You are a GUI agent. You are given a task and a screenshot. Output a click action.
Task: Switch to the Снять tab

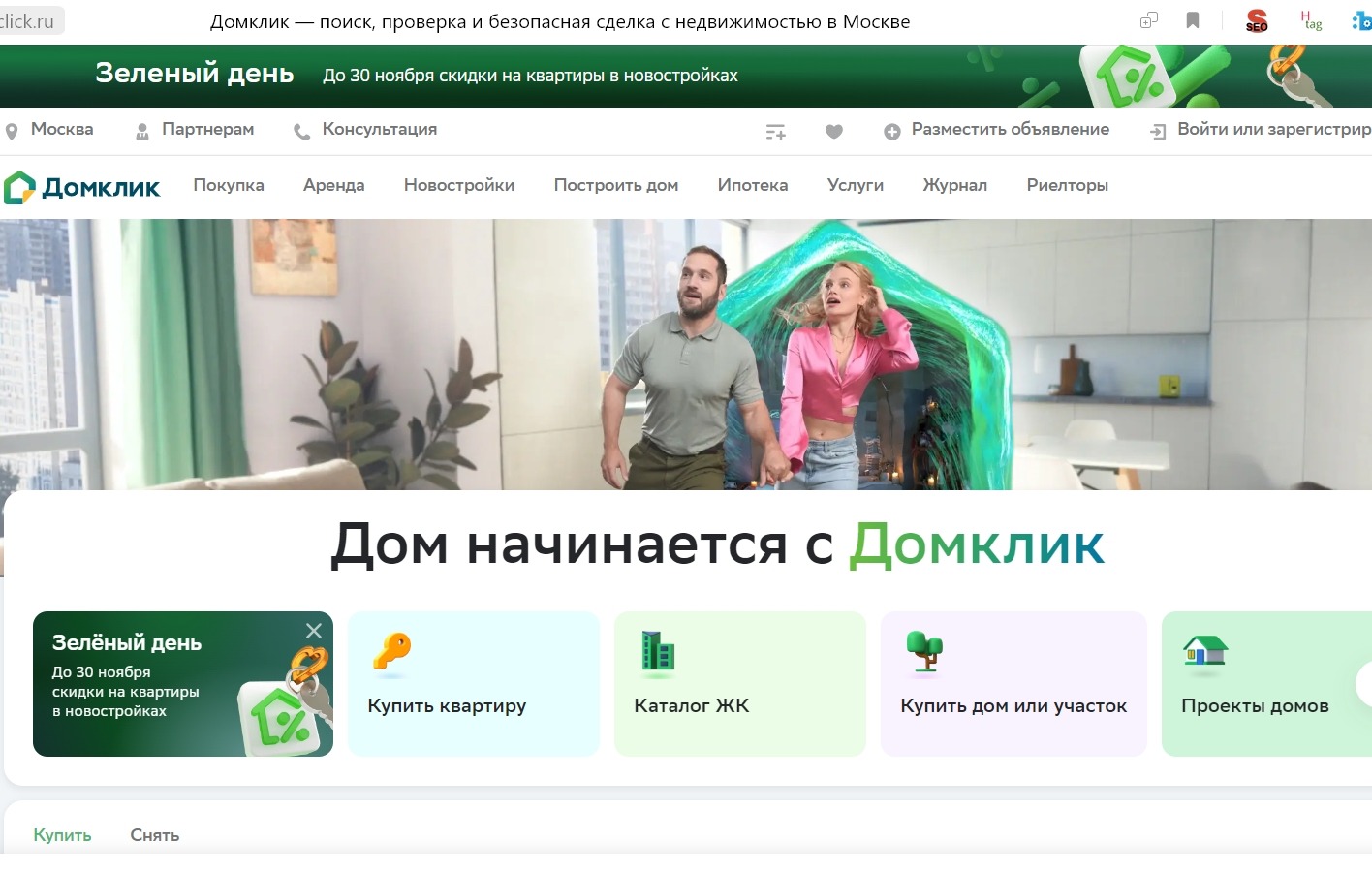click(x=153, y=834)
